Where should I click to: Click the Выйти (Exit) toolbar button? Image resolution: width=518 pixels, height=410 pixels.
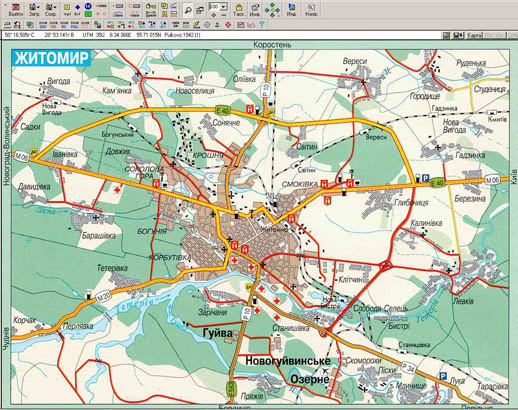click(x=16, y=10)
